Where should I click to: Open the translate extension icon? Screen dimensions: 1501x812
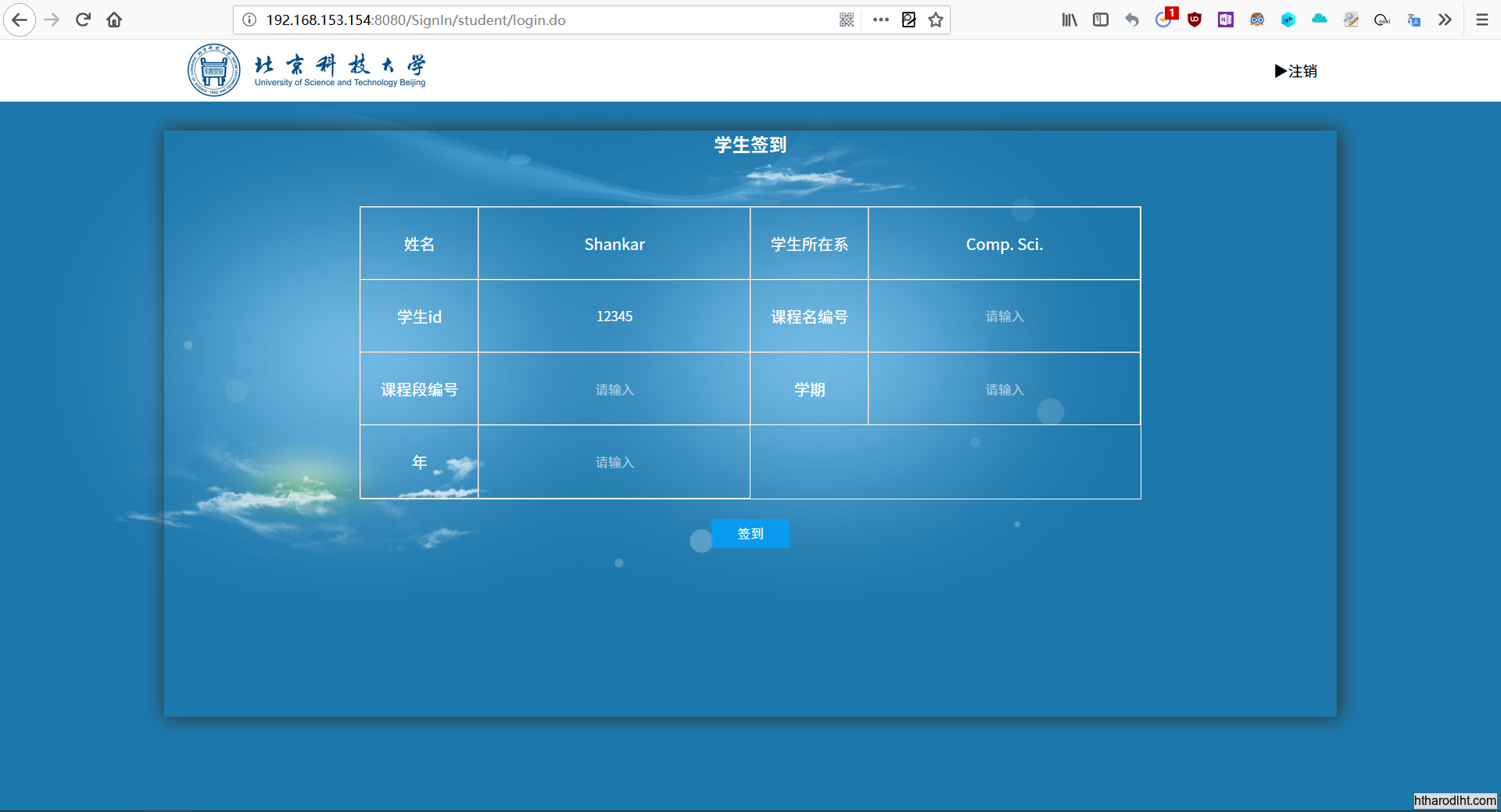(x=1413, y=20)
